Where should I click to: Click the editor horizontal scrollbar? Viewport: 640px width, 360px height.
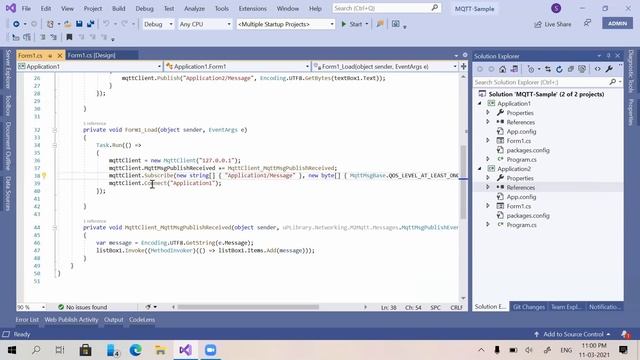248,307
